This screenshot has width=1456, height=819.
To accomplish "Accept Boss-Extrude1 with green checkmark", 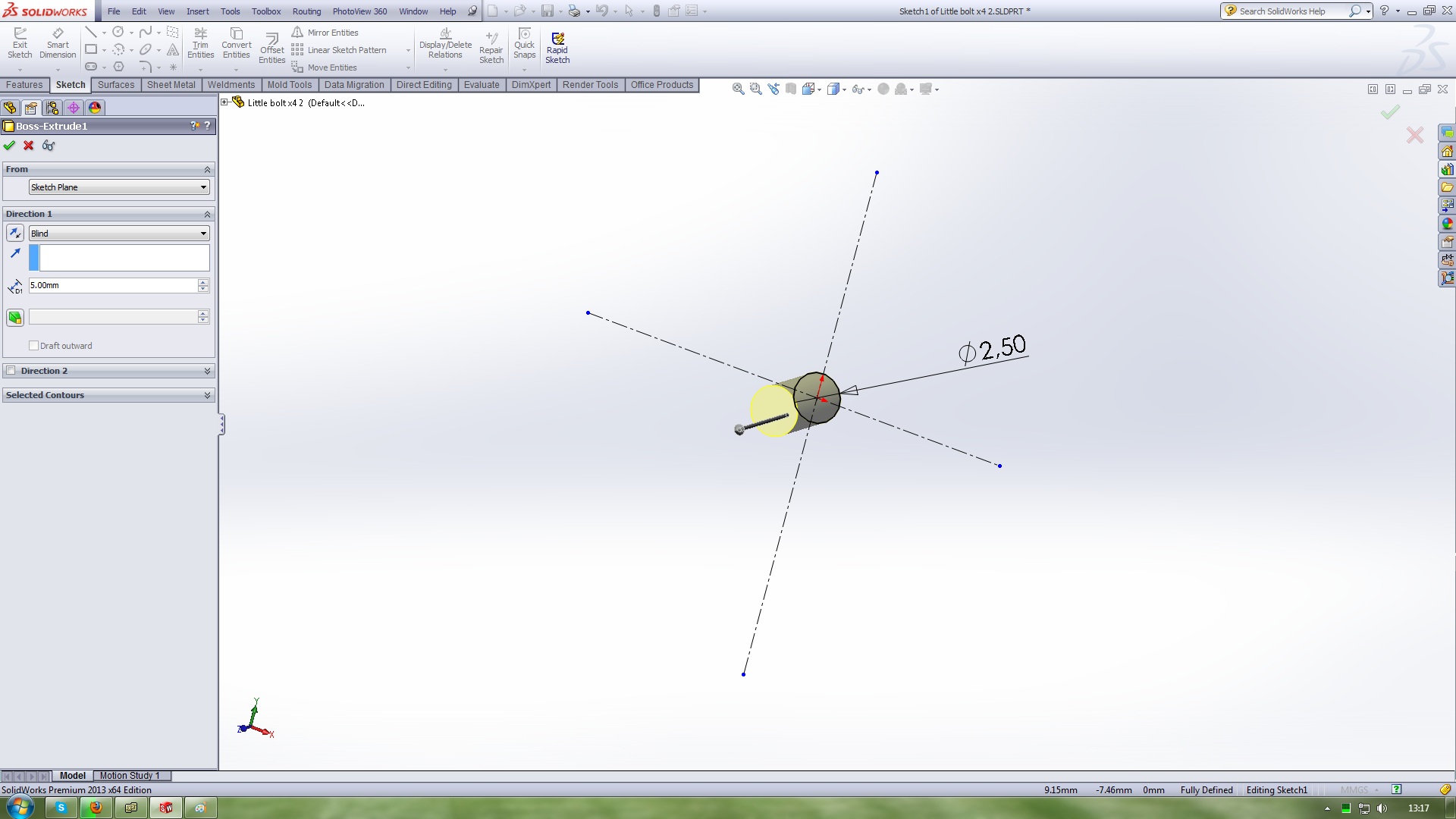I will coord(9,146).
